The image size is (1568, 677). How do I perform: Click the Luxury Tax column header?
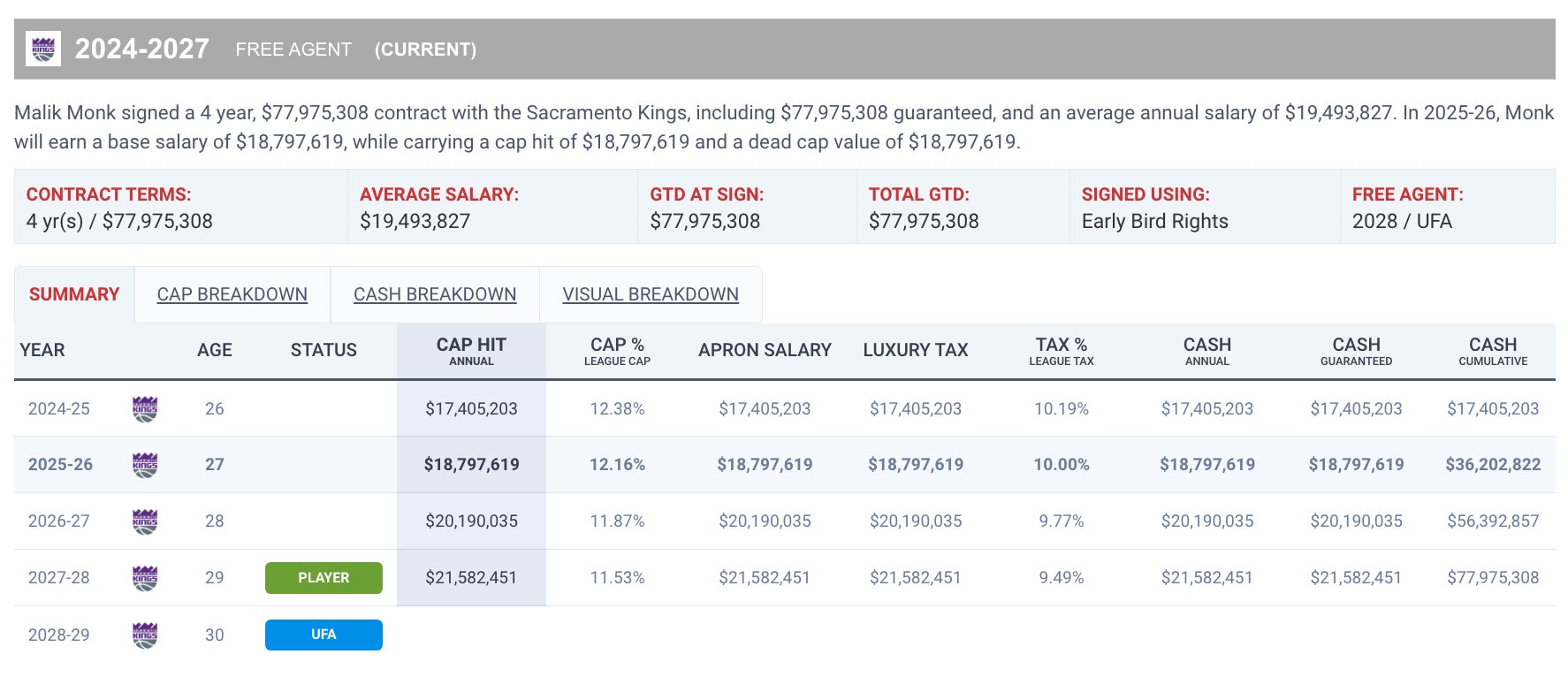coord(916,351)
